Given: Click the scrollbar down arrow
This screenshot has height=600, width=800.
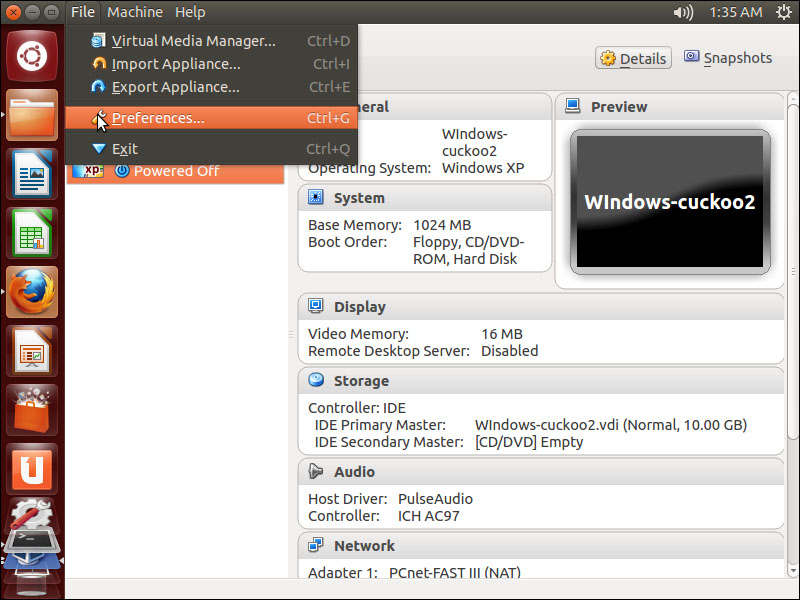Looking at the screenshot, I should [x=793, y=570].
